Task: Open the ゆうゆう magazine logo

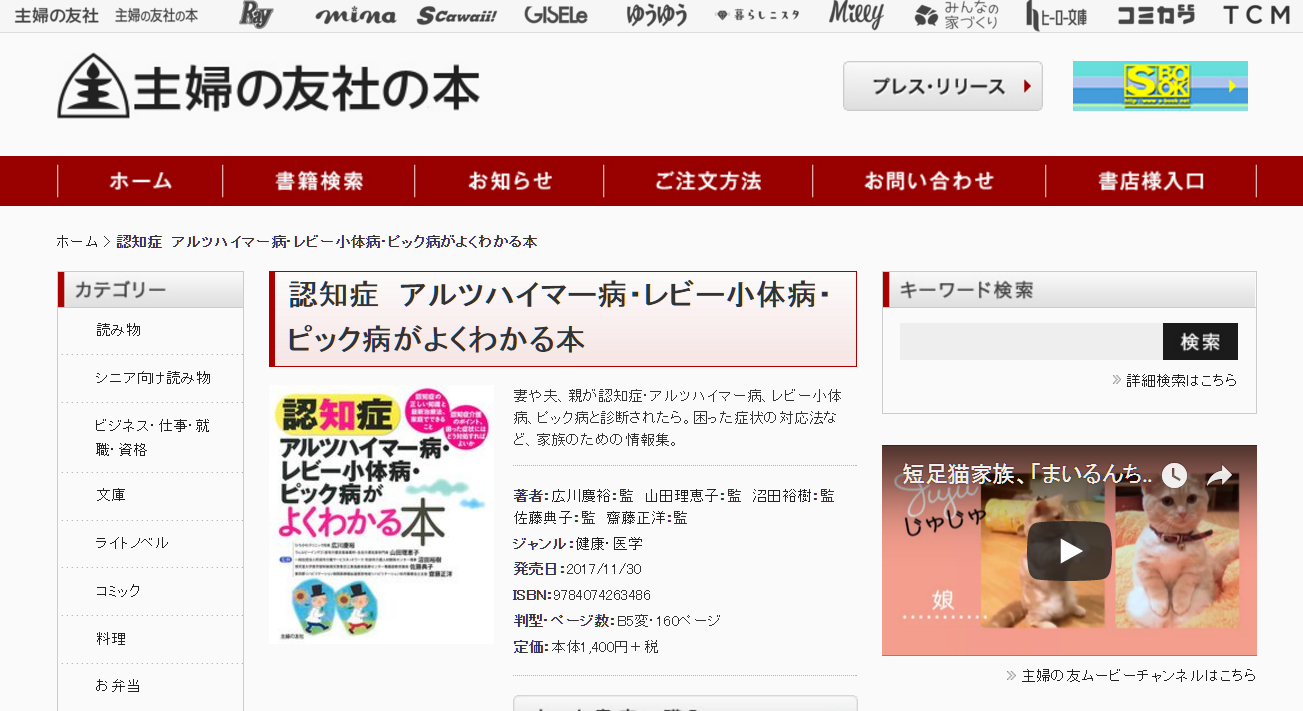Action: click(656, 15)
